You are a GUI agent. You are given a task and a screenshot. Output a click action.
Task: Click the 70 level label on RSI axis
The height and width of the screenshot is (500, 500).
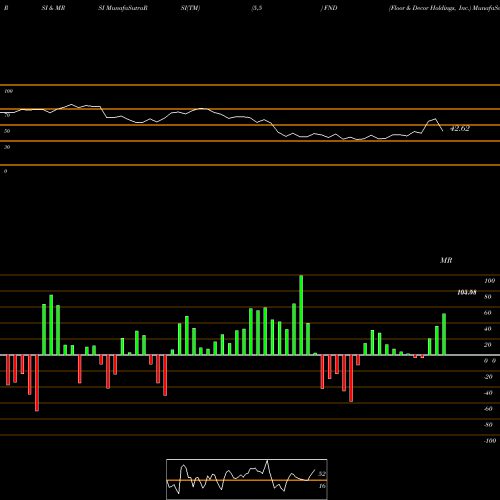[x=7, y=115]
